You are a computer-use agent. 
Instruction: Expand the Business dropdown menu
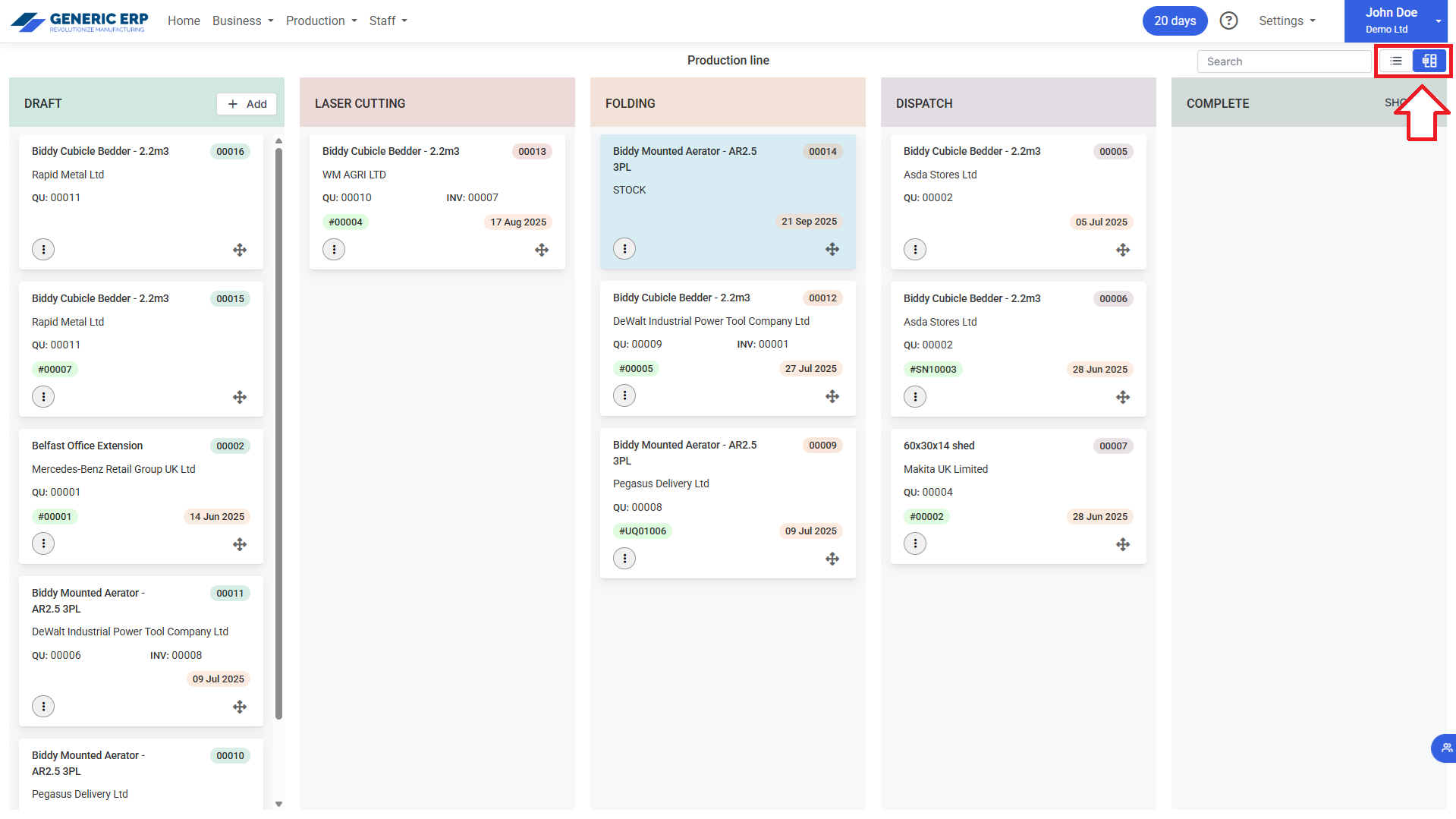(x=243, y=20)
